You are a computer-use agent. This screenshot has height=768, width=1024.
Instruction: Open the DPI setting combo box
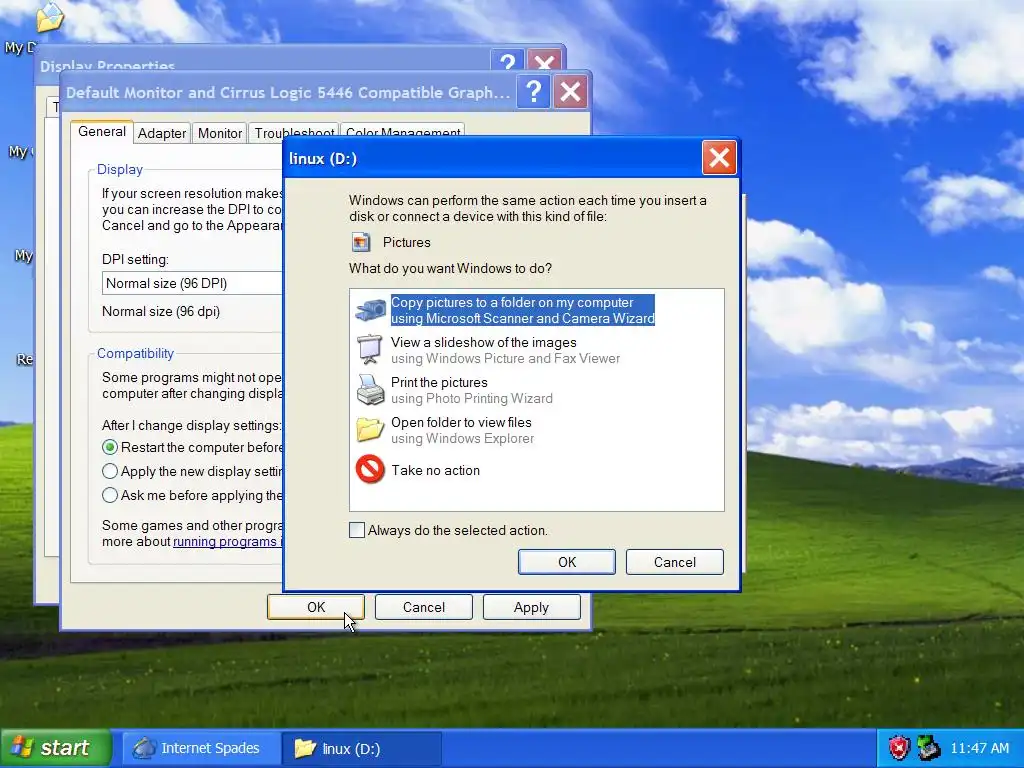click(x=192, y=283)
